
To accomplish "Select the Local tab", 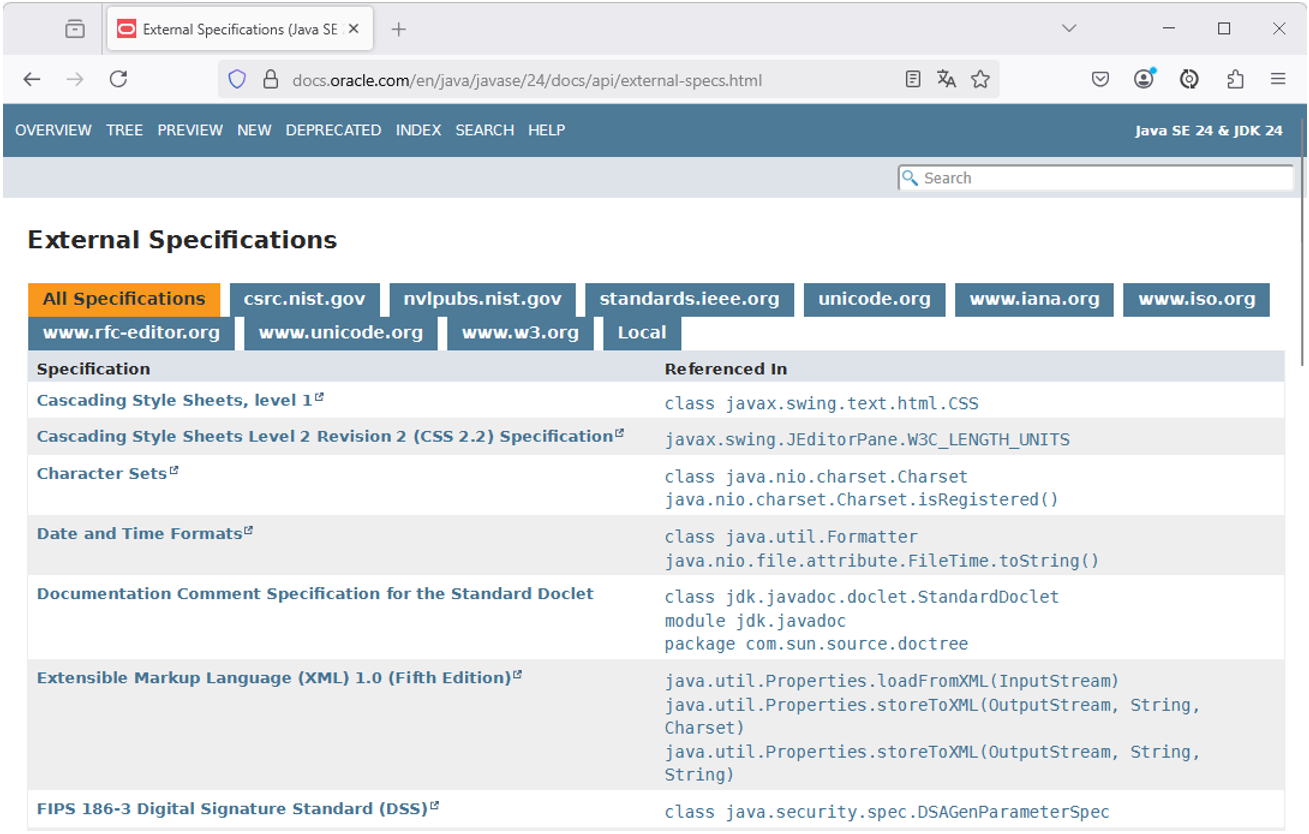I will click(642, 333).
